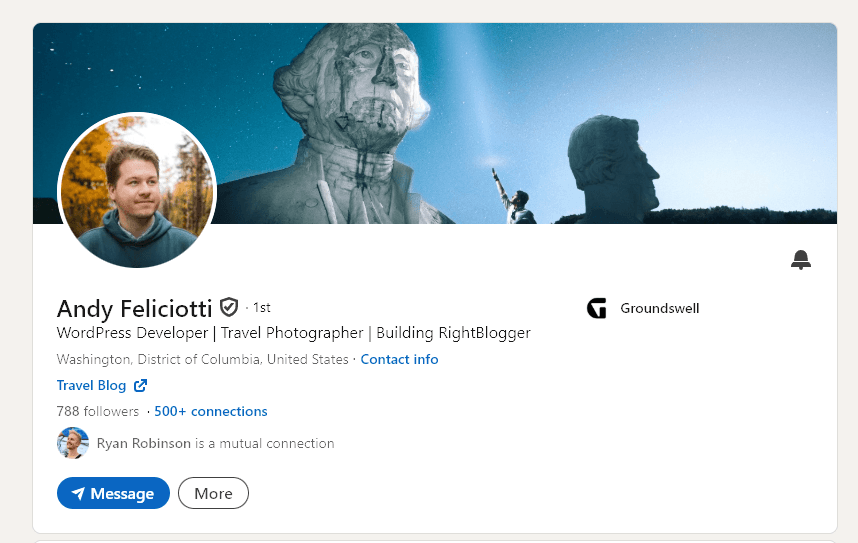The height and width of the screenshot is (543, 858).
Task: Click the Washington, District of Columbia location
Action: point(202,359)
